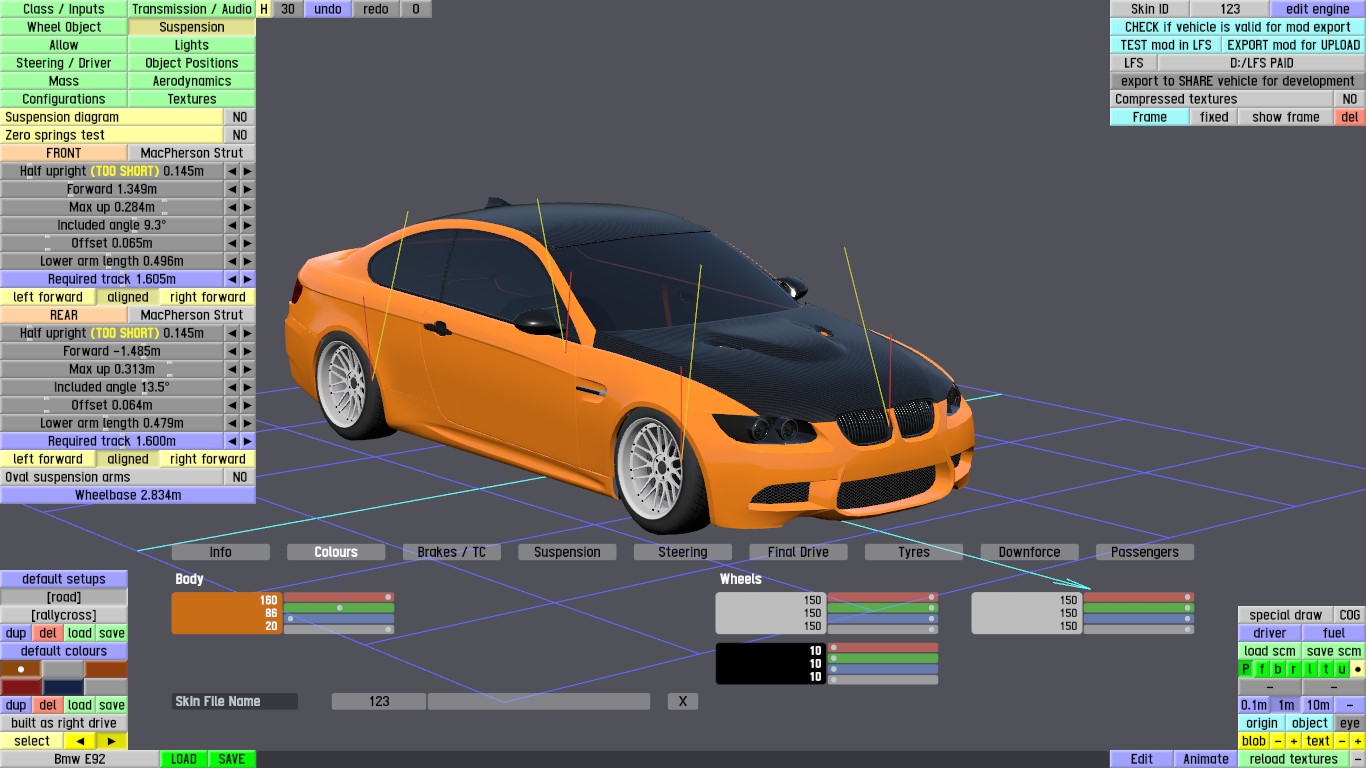Screen dimensions: 1366x768
Task: Select the l left view button
Action: [1310, 669]
